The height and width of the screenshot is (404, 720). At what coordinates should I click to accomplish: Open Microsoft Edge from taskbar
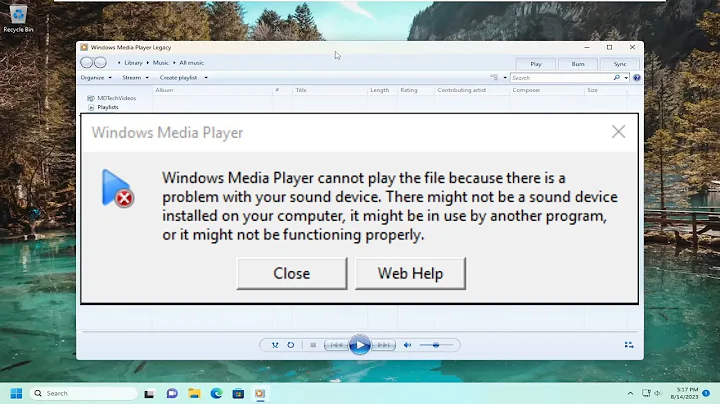click(216, 393)
